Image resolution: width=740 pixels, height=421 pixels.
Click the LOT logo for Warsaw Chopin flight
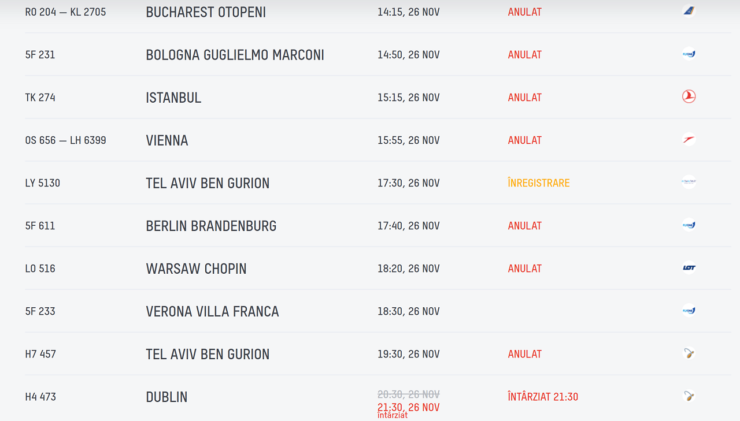(x=689, y=268)
